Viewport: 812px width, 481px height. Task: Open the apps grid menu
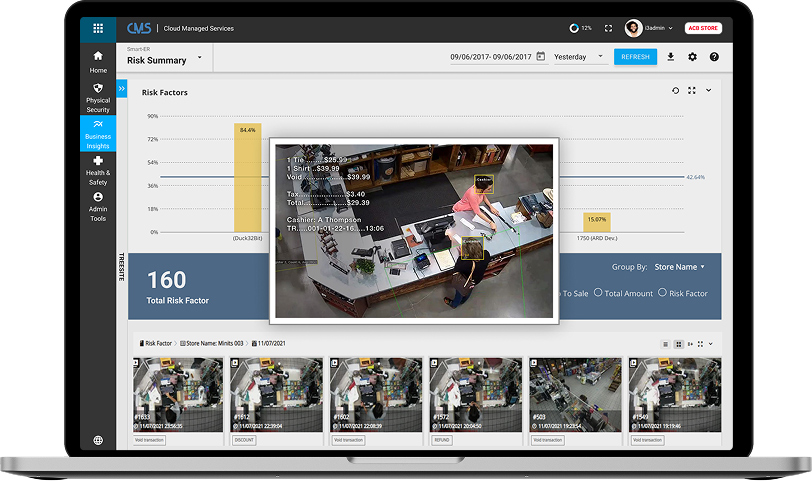pyautogui.click(x=97, y=28)
